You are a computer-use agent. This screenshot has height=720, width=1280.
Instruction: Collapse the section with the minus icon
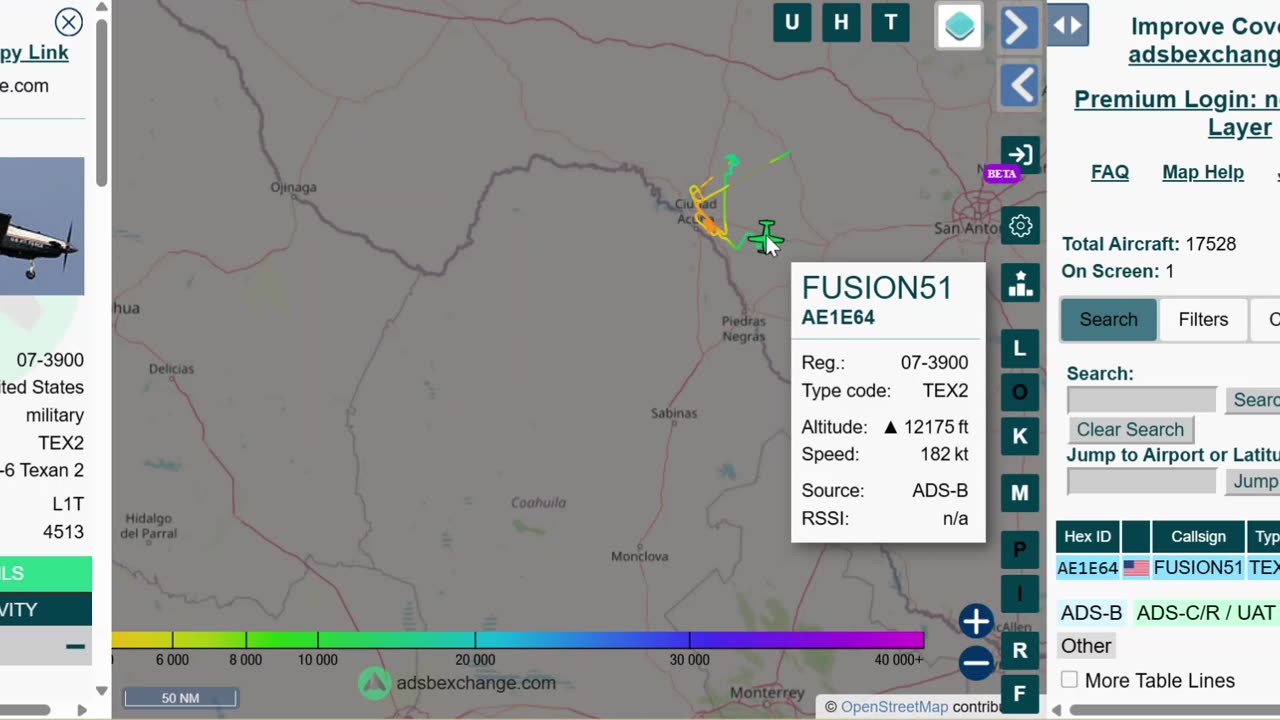click(x=75, y=647)
